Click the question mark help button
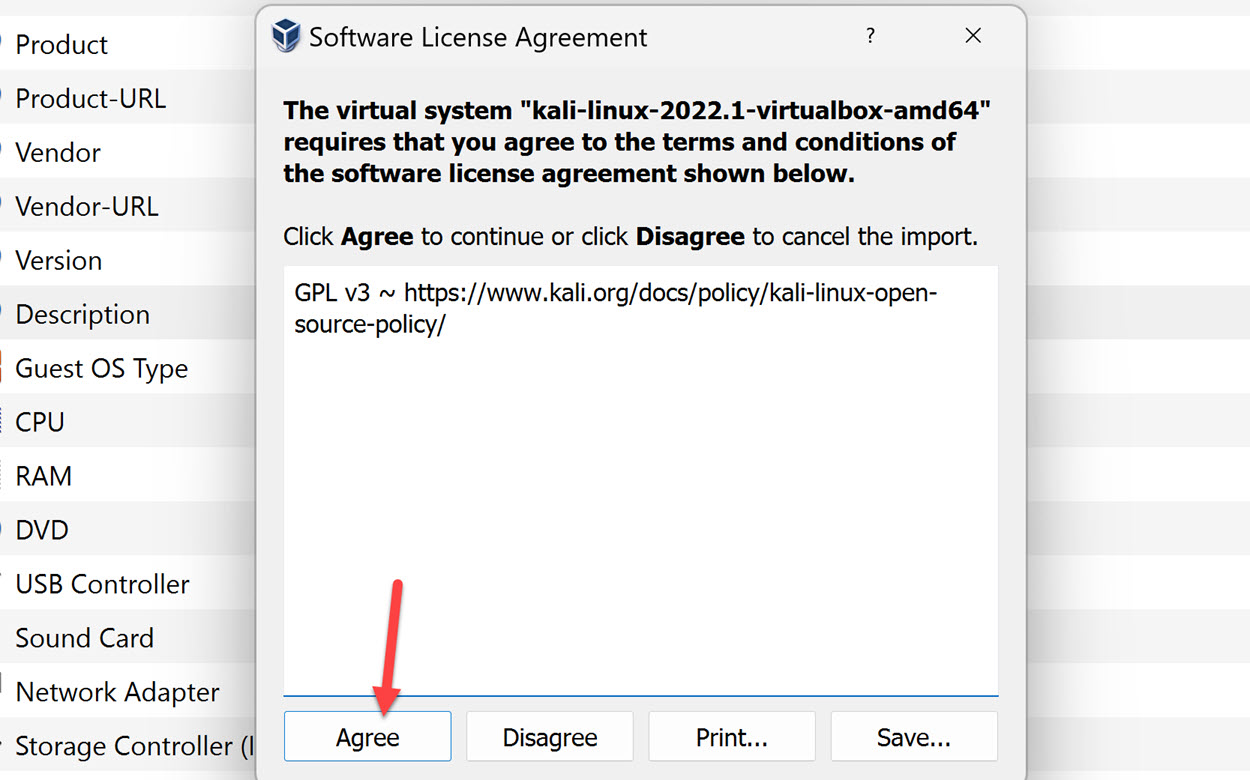 coord(870,36)
